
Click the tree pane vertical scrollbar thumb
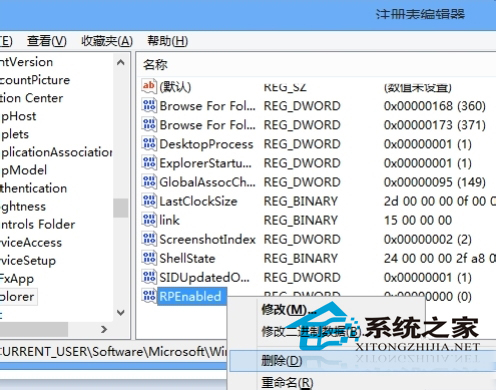[120, 208]
